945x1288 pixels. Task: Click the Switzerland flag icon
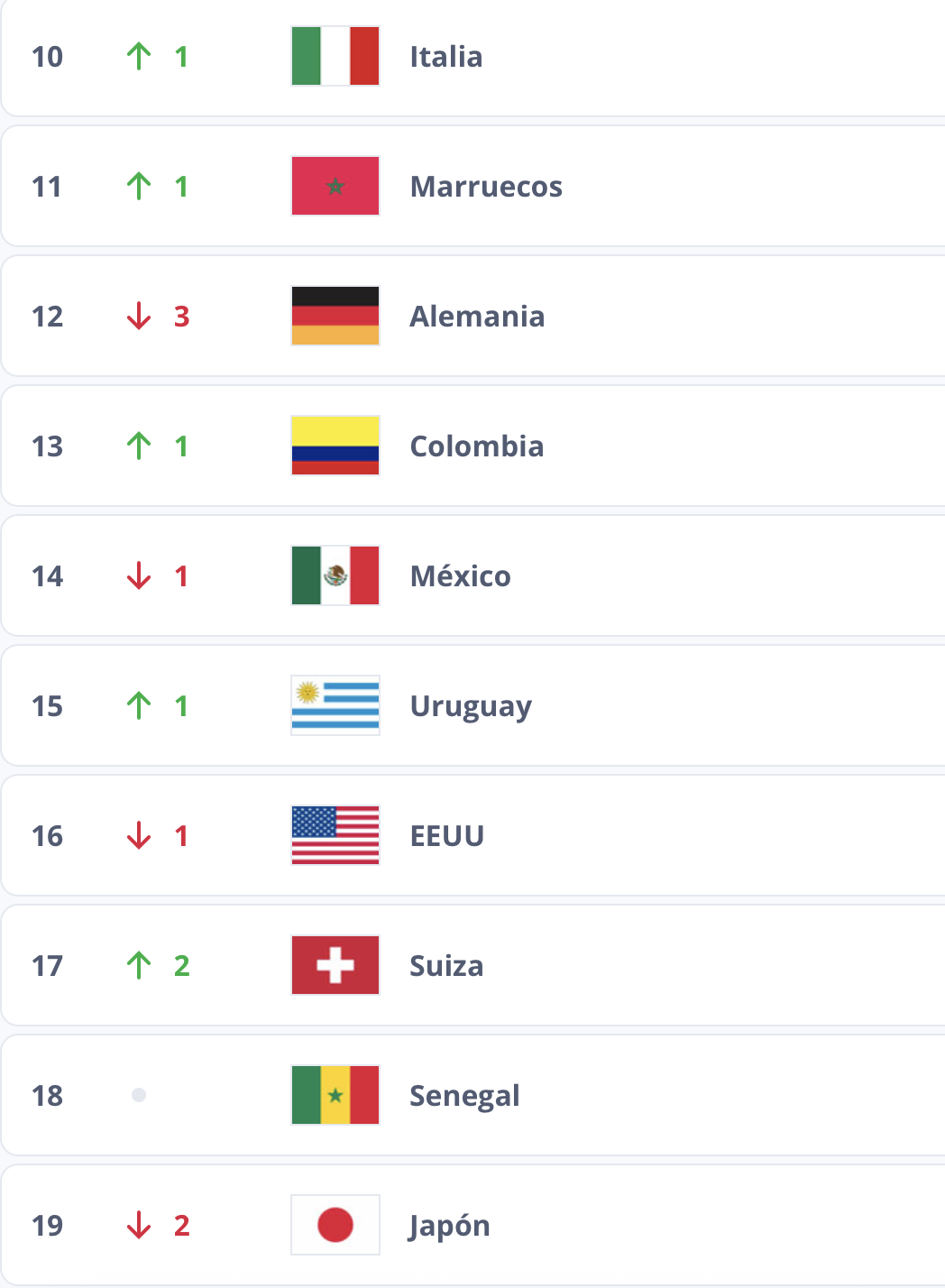pyautogui.click(x=335, y=965)
